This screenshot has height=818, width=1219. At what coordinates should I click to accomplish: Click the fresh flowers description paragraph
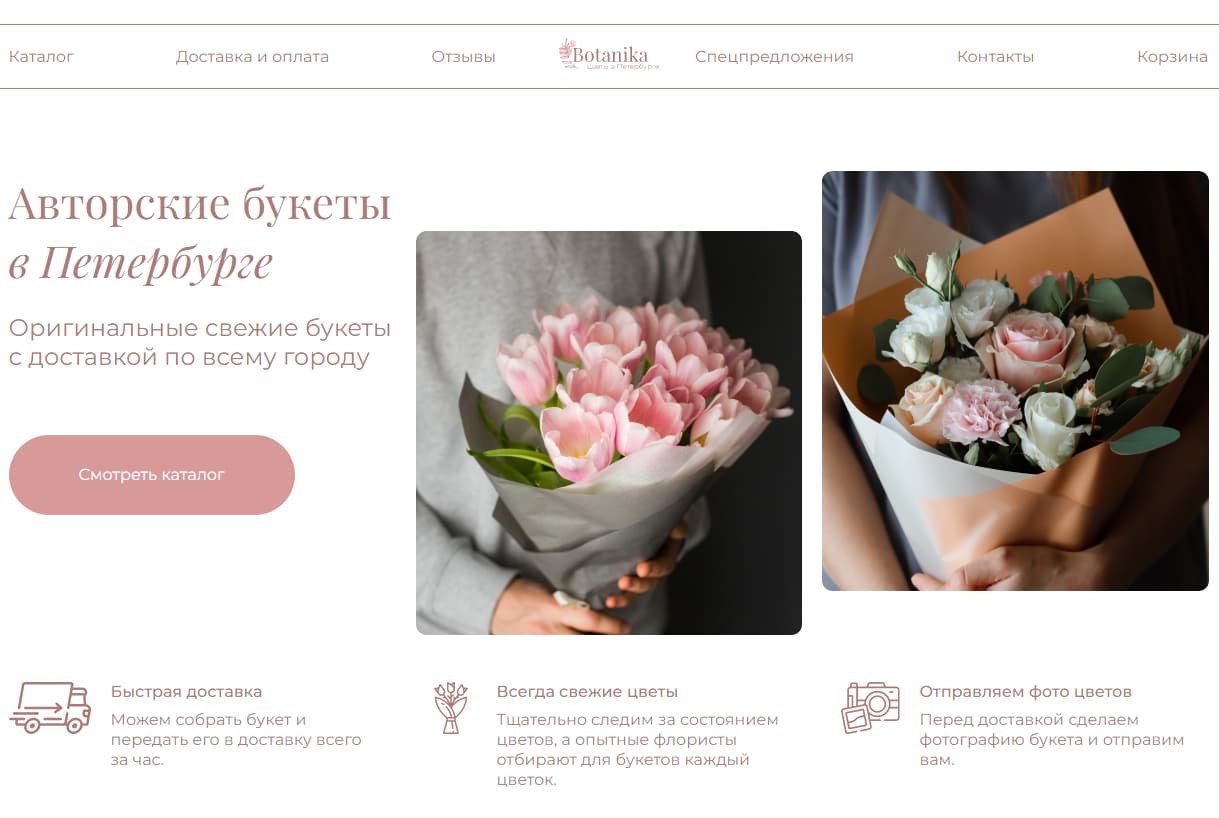pos(637,750)
